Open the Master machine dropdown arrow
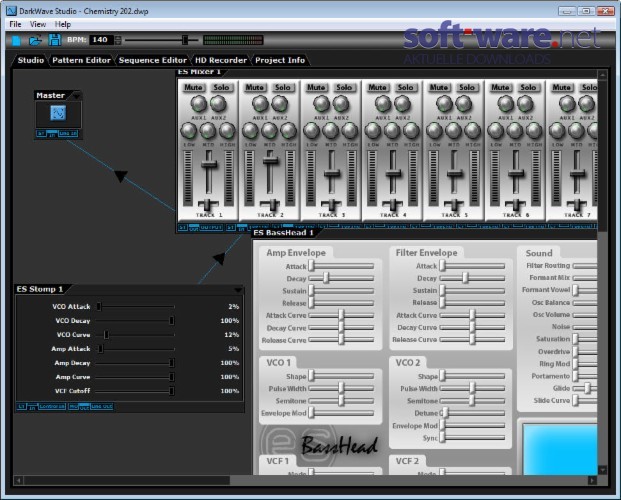The image size is (621, 500). 76,95
